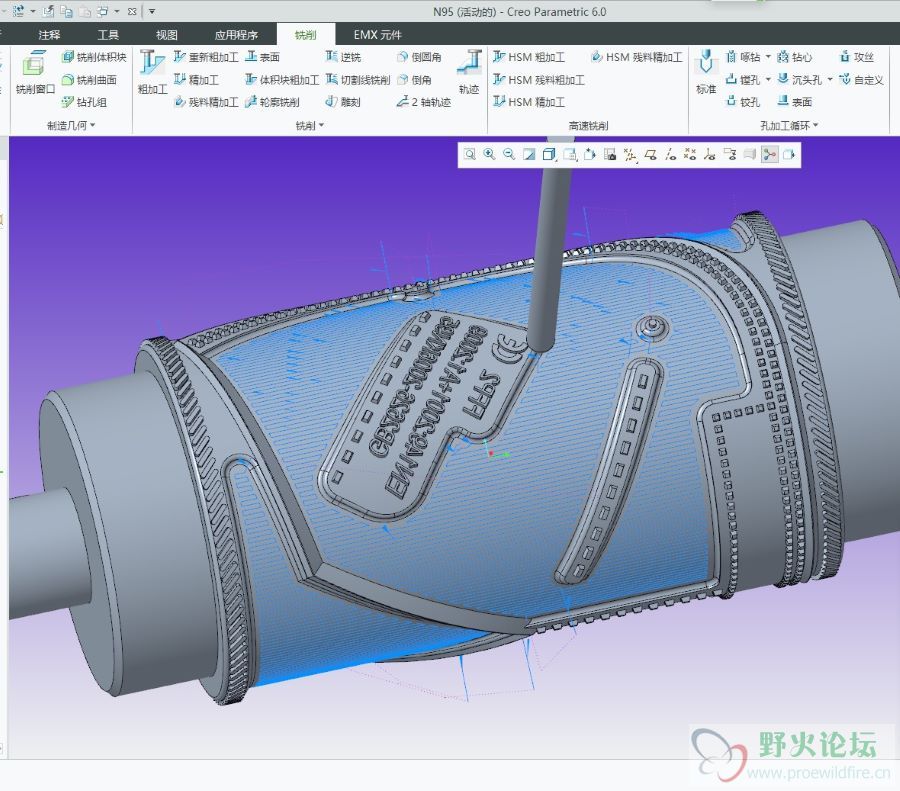900x791 pixels.
Task: Select the 精加工 finishing tool
Action: tap(196, 79)
